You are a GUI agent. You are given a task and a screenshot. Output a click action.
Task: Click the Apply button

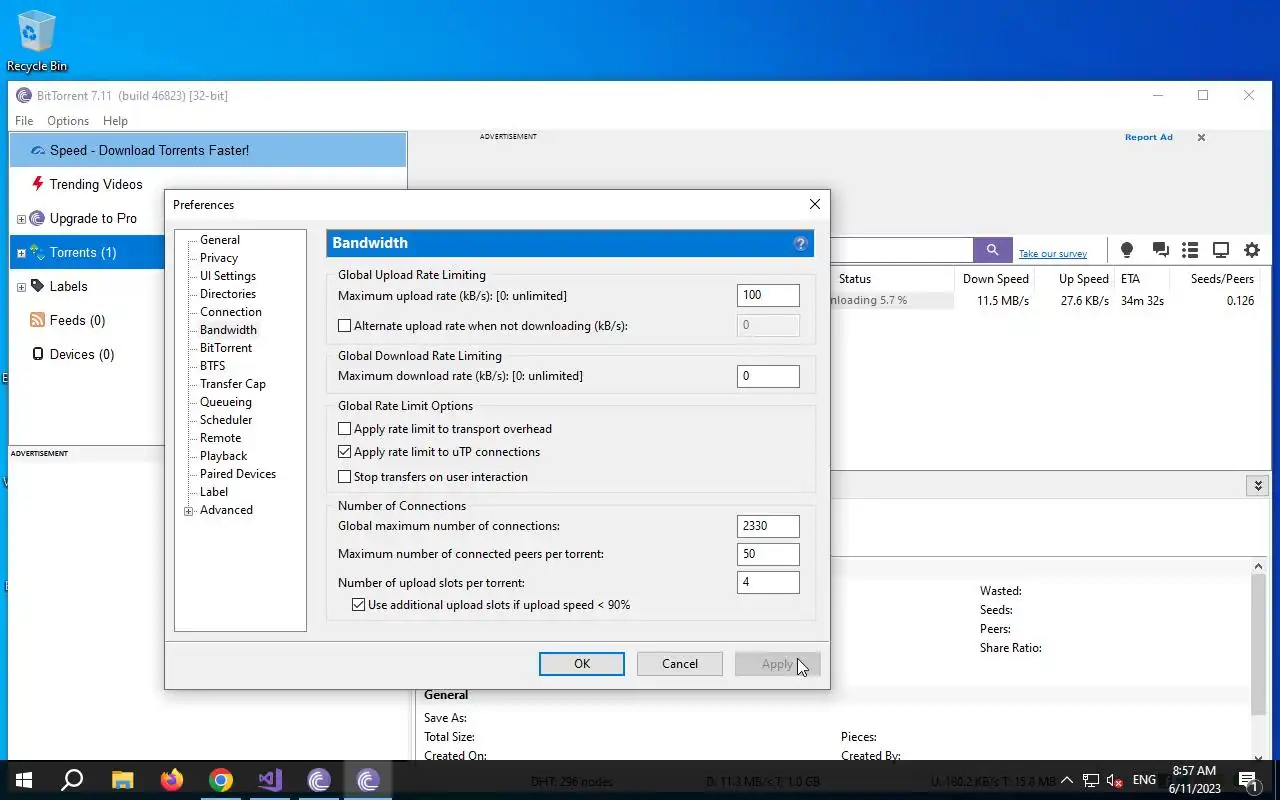(x=777, y=664)
